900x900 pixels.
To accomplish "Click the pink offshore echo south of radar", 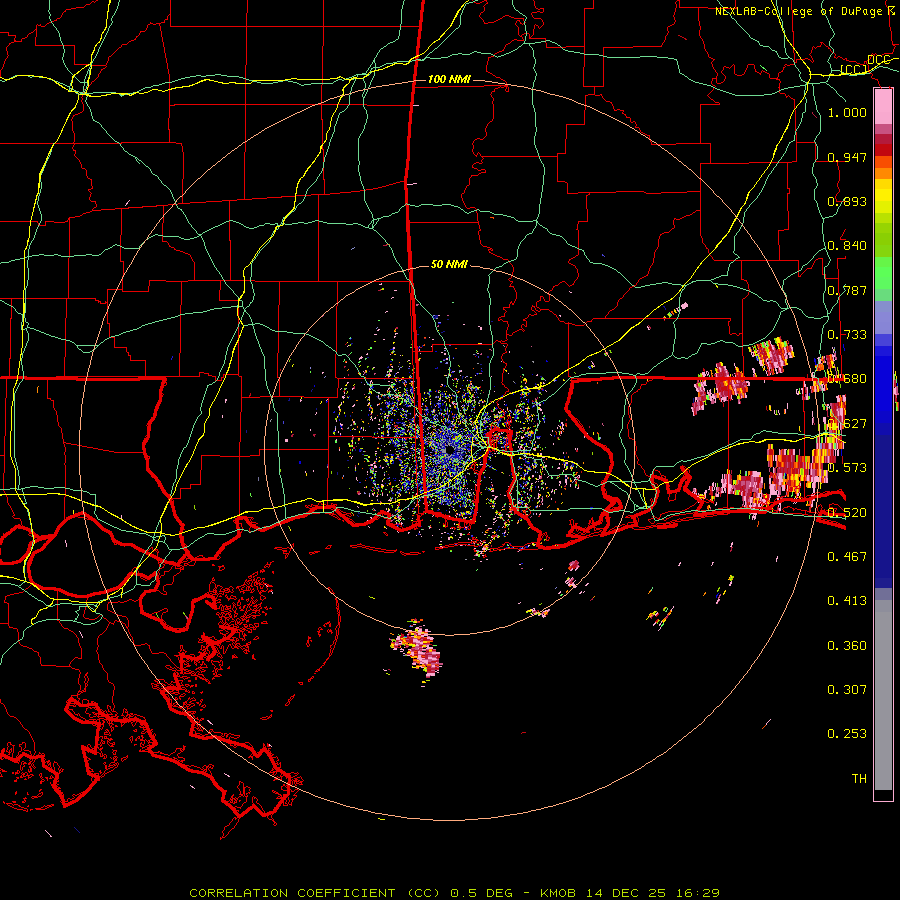I will click(418, 650).
